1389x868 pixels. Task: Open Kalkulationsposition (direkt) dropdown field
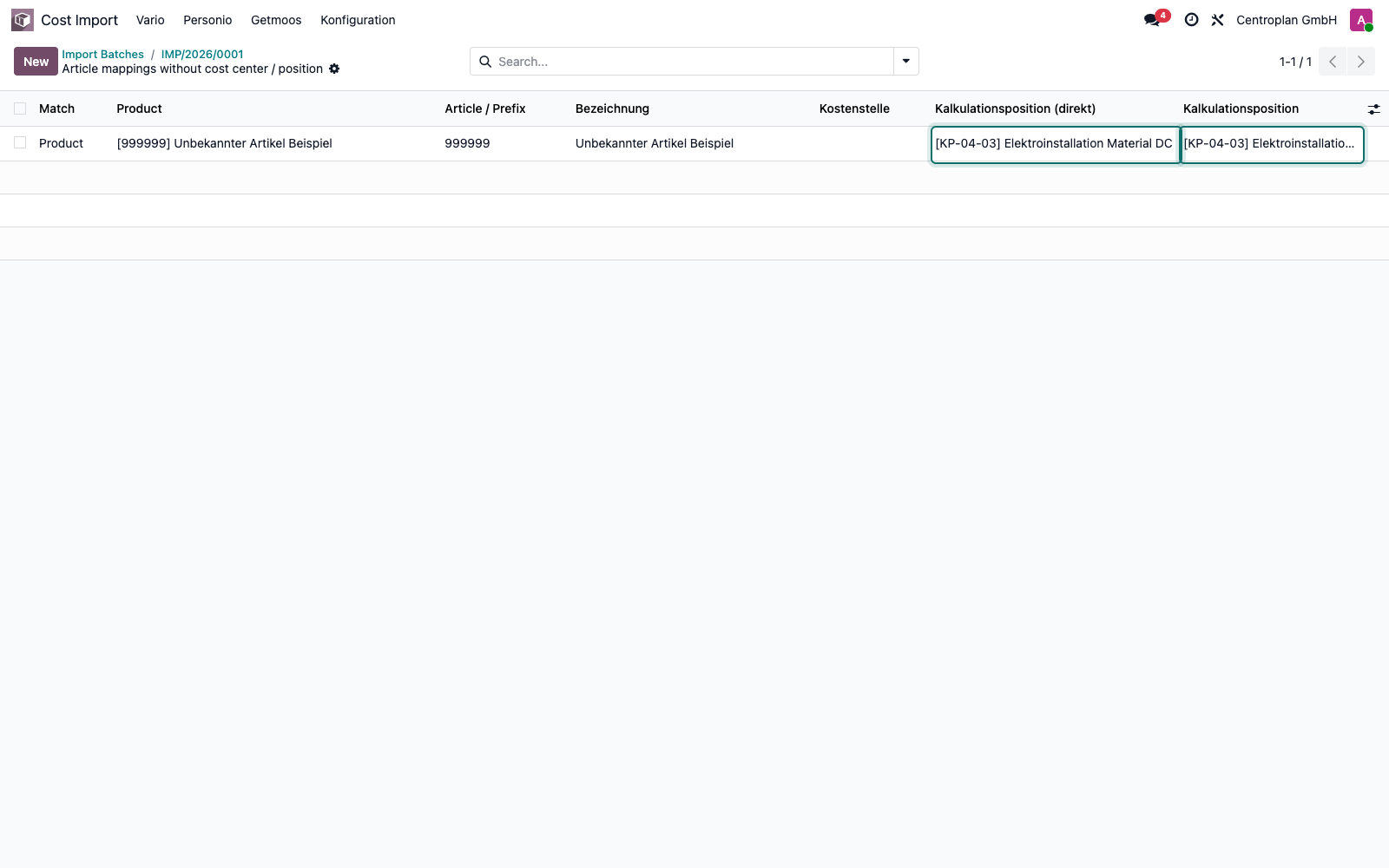[1055, 144]
